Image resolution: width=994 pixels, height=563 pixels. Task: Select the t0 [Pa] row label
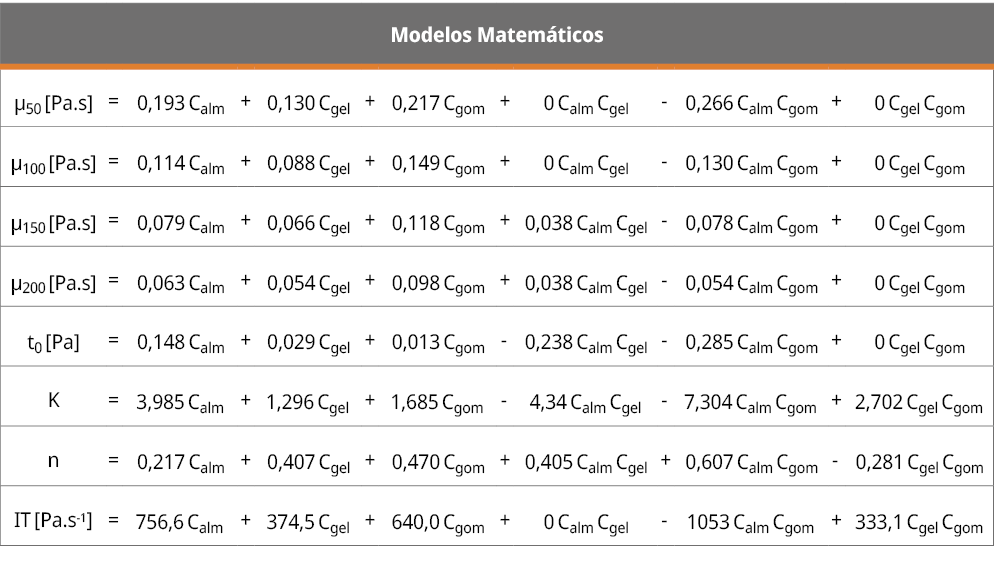pos(53,343)
